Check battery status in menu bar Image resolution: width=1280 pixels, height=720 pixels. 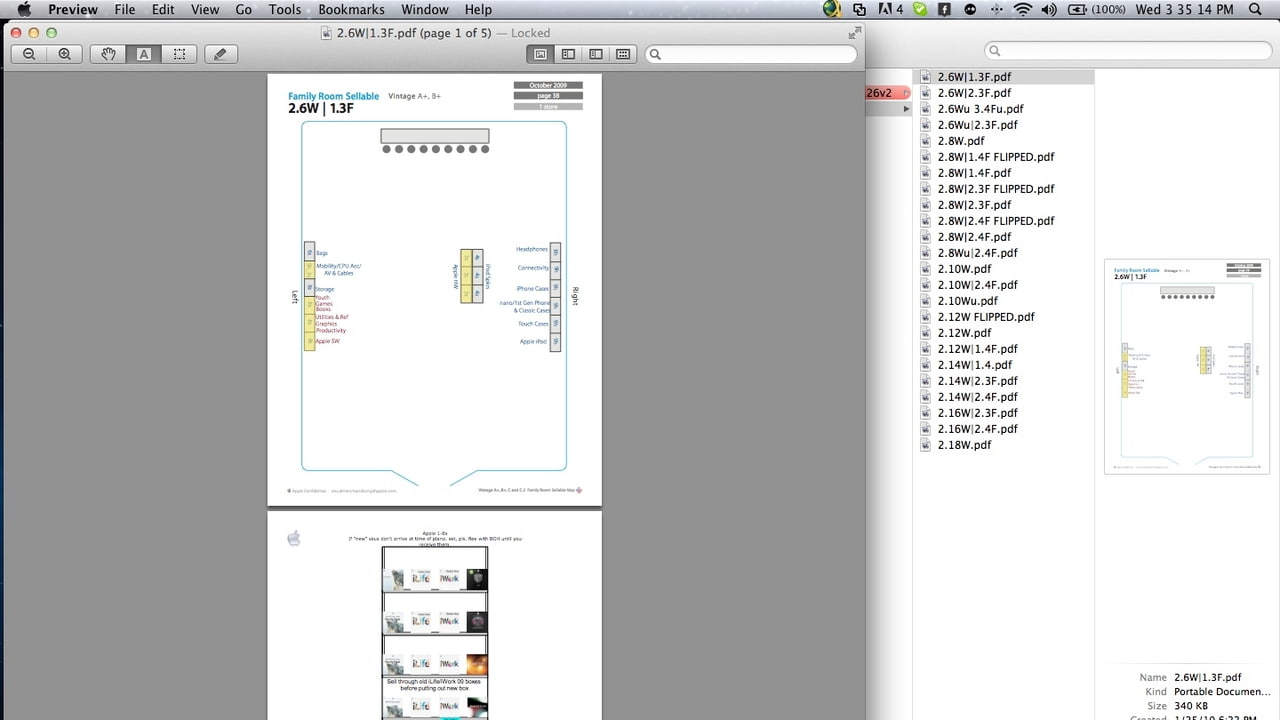pyautogui.click(x=1096, y=9)
